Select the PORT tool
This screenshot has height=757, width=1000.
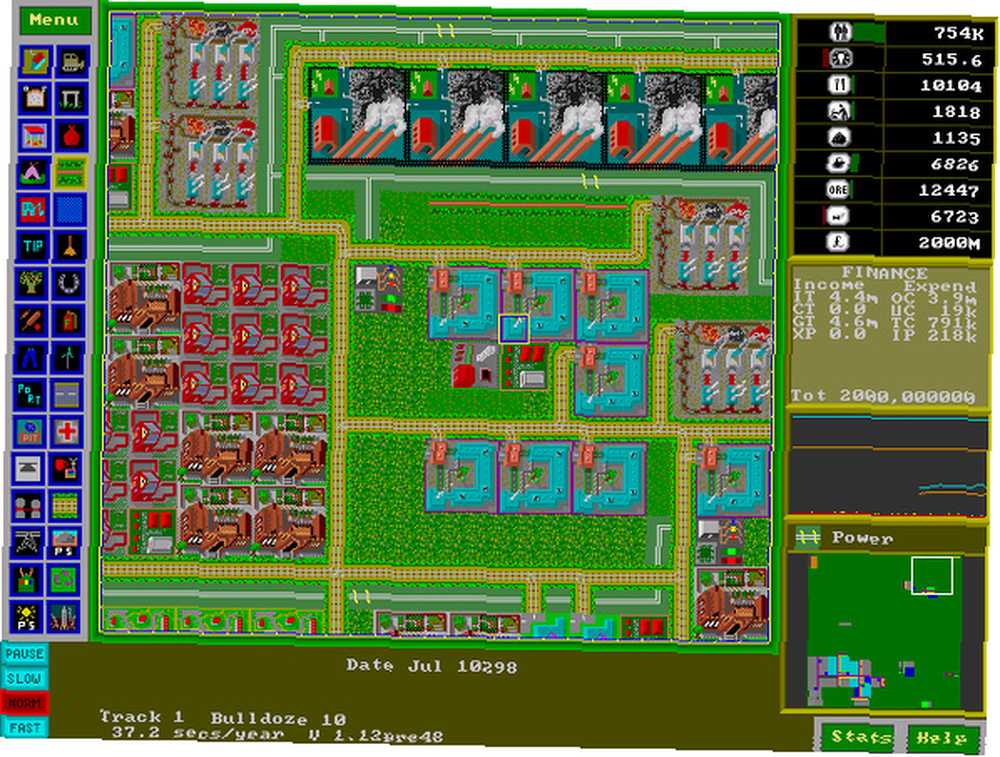[31, 395]
